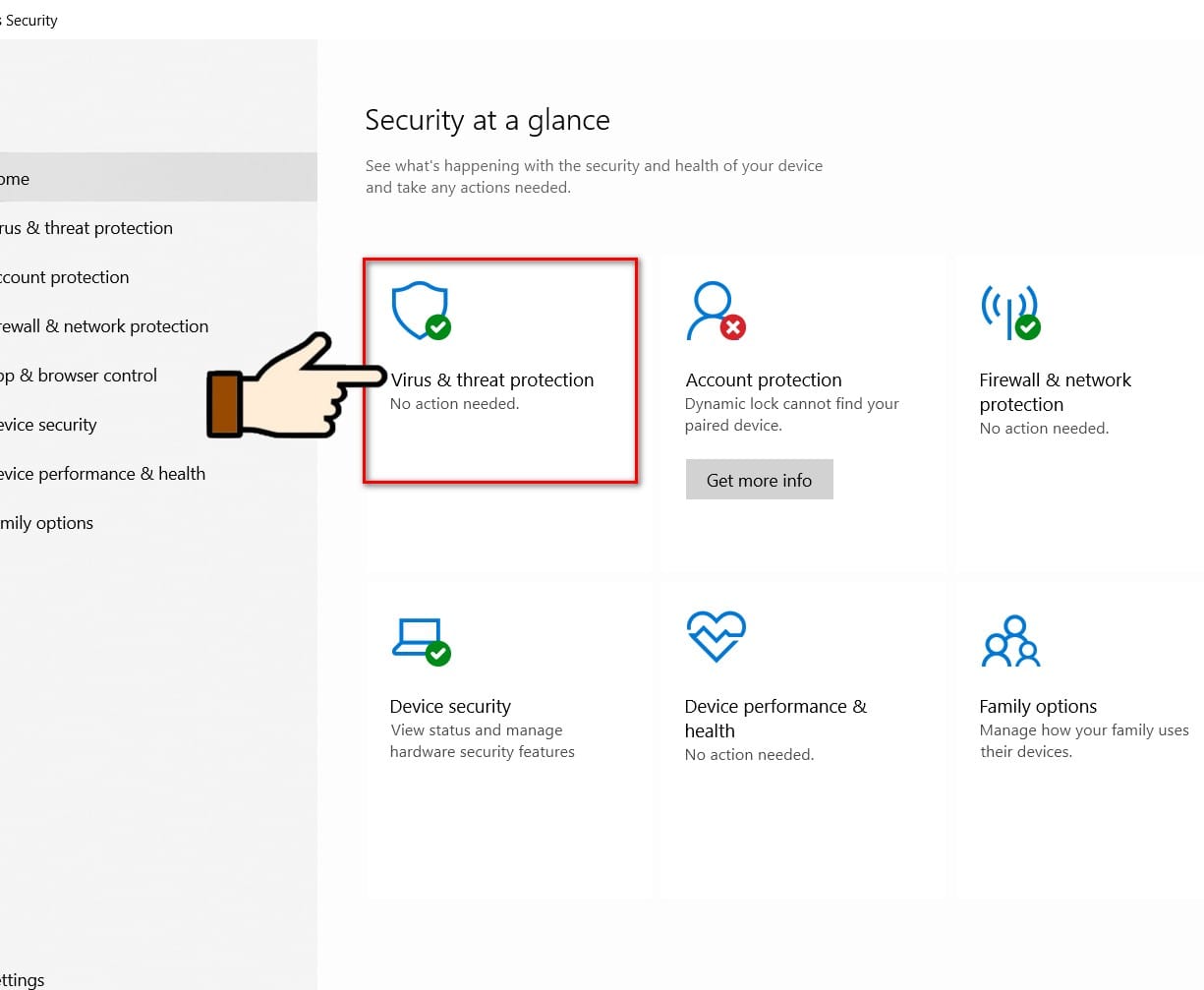The width and height of the screenshot is (1204, 990).
Task: Go to Account protection in sidebar
Action: [x=65, y=277]
